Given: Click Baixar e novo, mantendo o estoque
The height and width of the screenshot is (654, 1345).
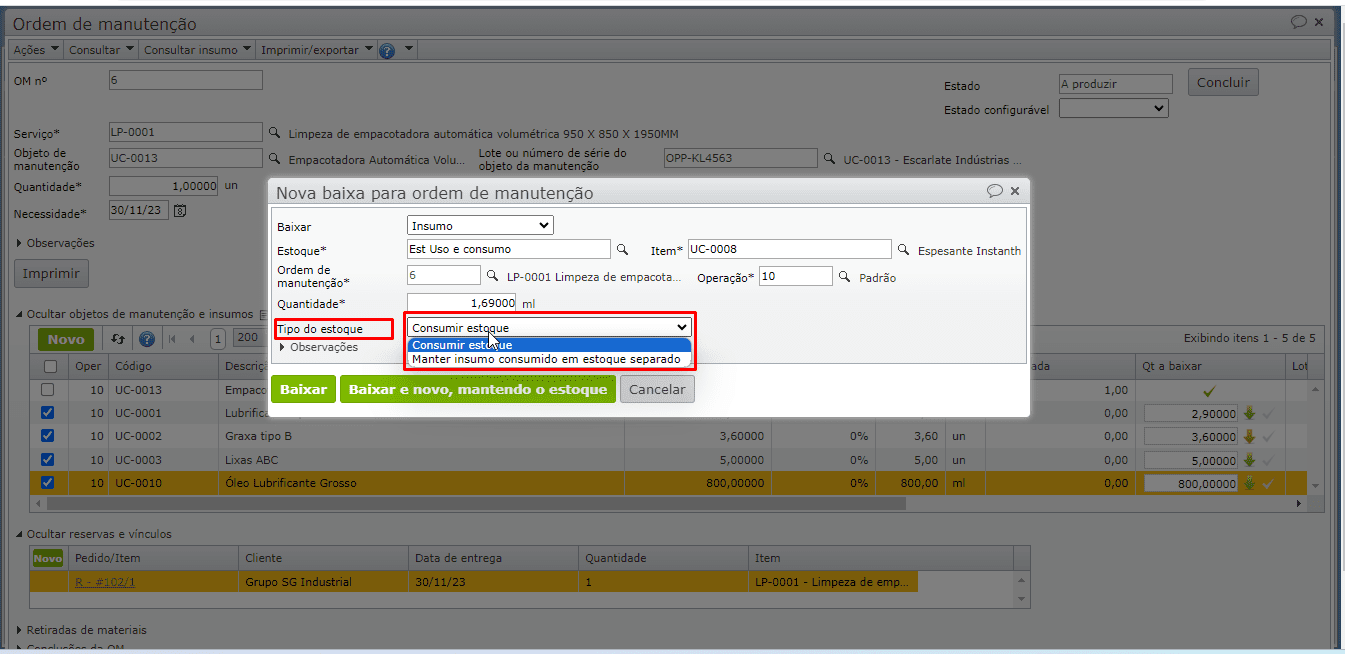Looking at the screenshot, I should (478, 390).
